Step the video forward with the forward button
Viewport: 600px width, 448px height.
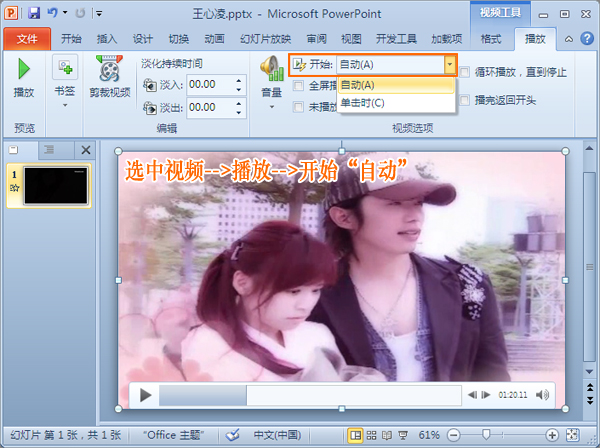[x=486, y=395]
